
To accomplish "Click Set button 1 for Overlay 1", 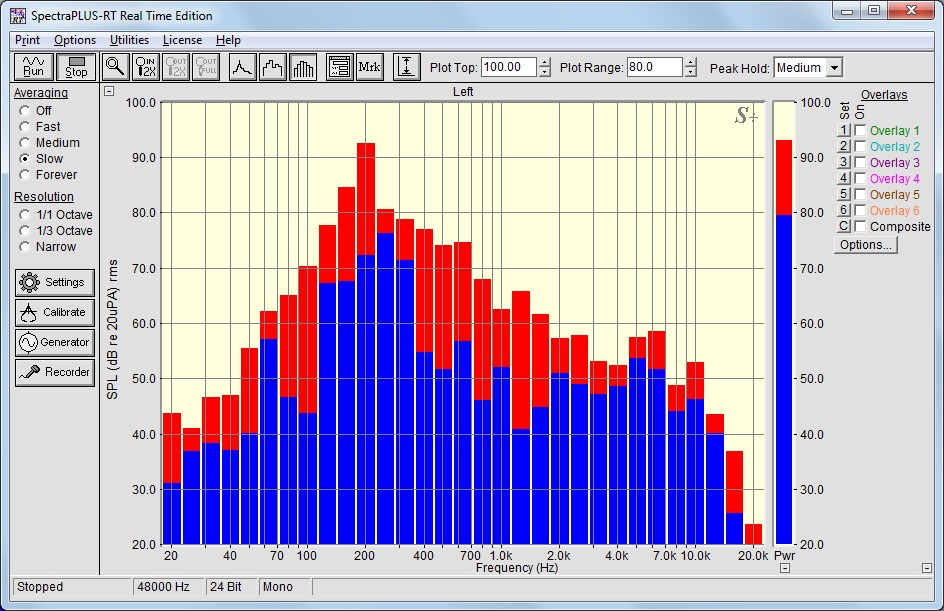I will pyautogui.click(x=843, y=130).
